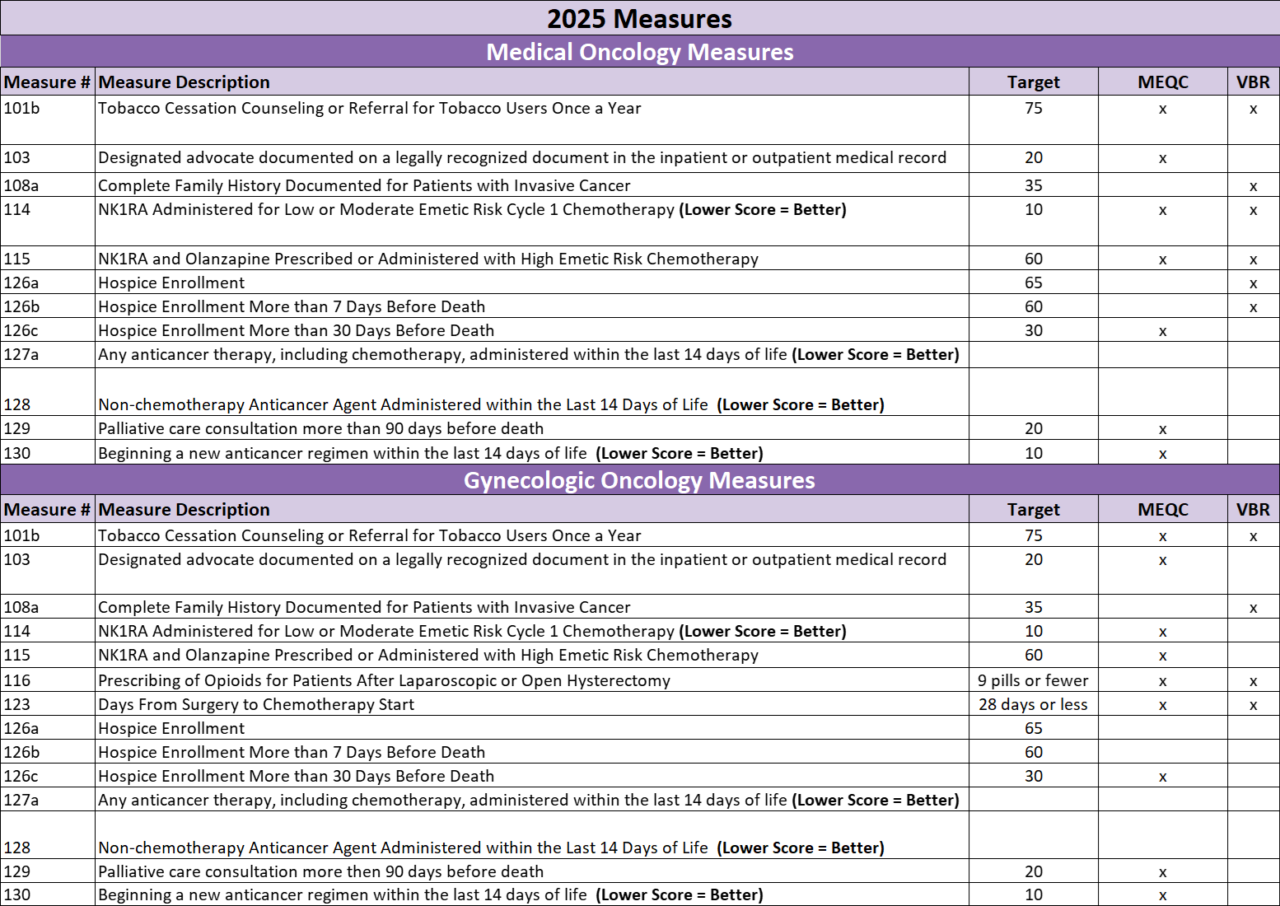Select the Target cell containing 65
Viewport: 1280px width, 906px height.
pos(1033,728)
